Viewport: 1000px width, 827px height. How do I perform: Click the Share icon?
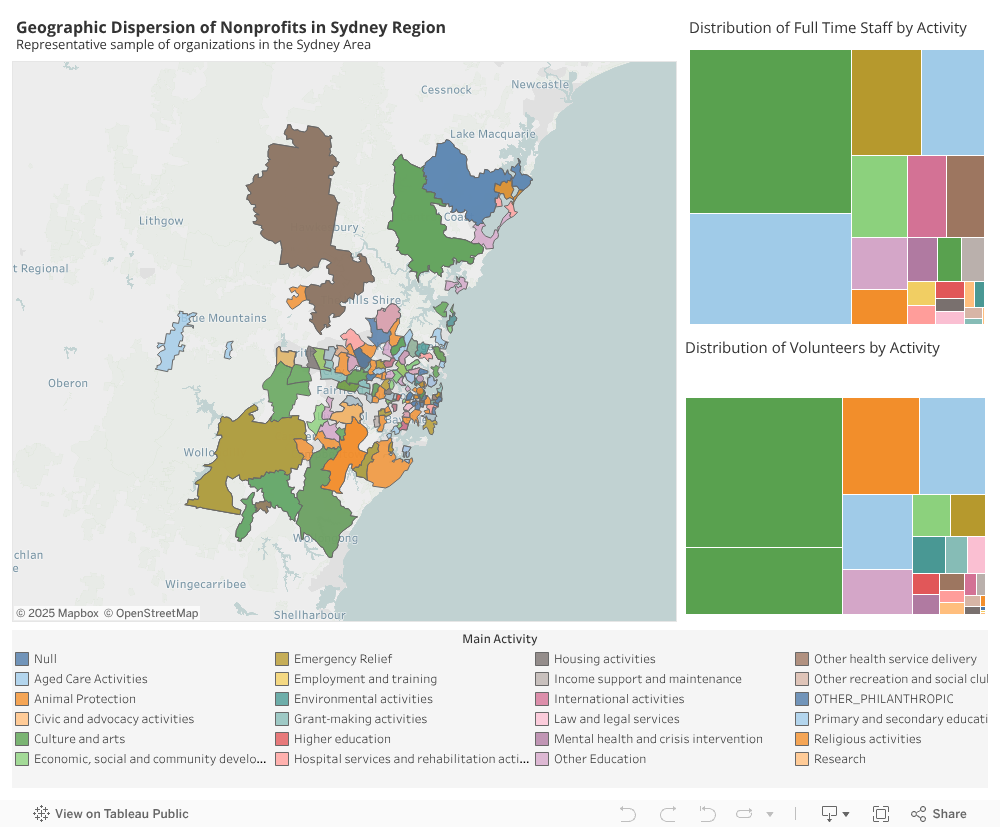[x=938, y=814]
